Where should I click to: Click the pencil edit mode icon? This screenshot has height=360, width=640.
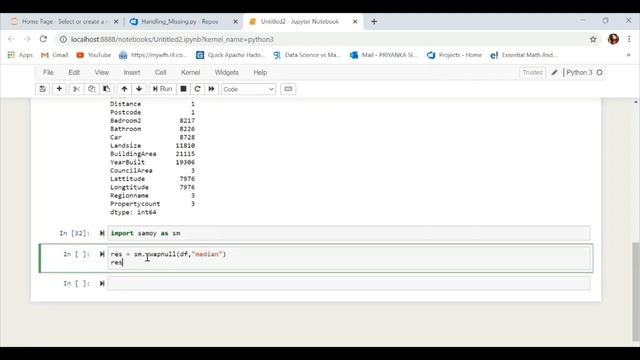pos(554,73)
